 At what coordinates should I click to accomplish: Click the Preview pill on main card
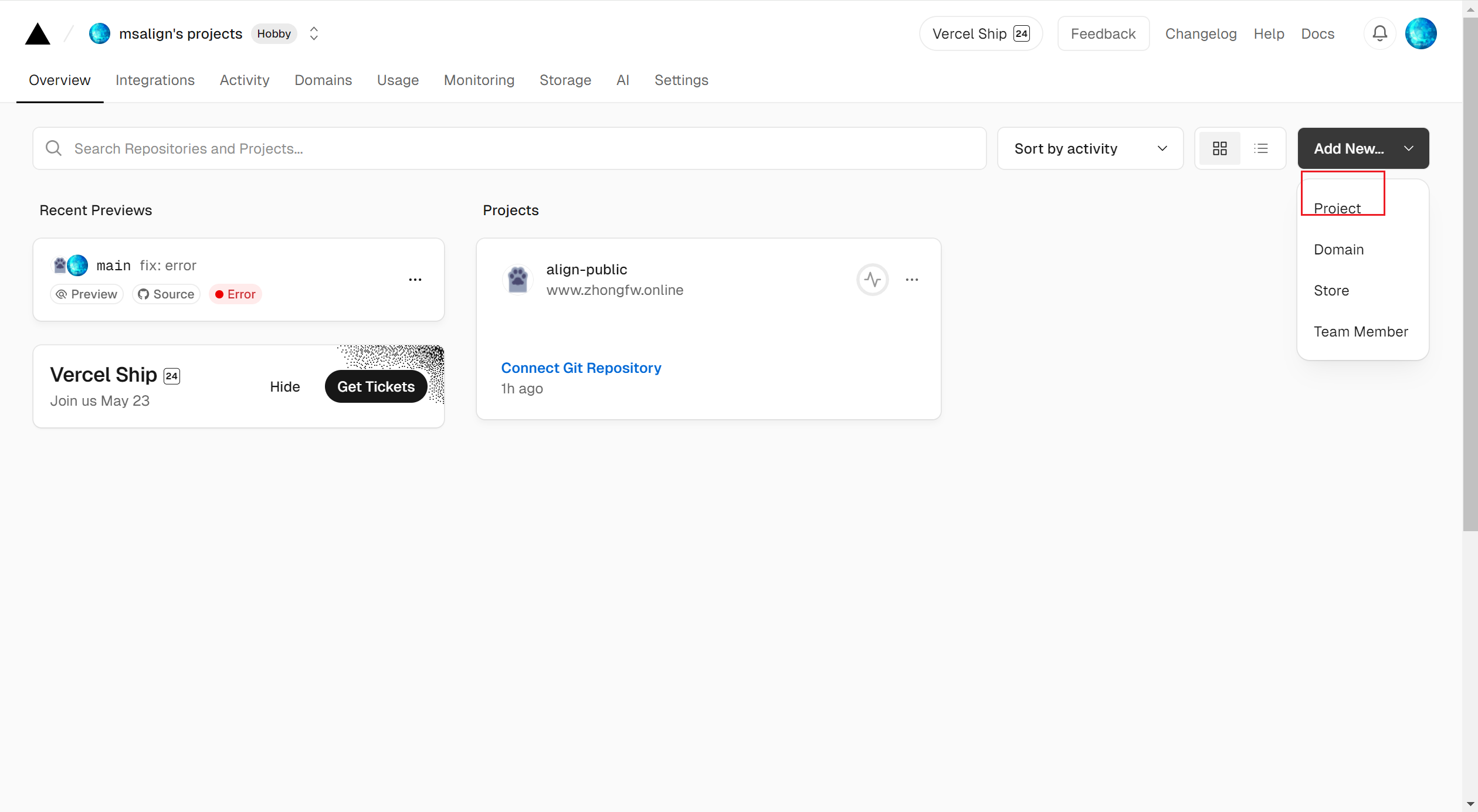(87, 294)
